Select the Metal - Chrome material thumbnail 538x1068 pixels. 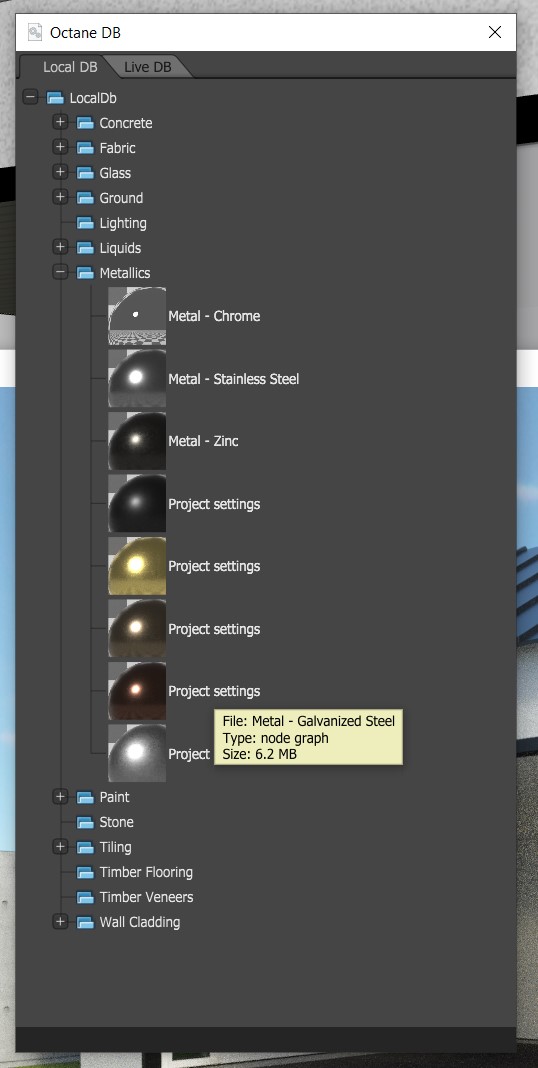pyautogui.click(x=137, y=316)
